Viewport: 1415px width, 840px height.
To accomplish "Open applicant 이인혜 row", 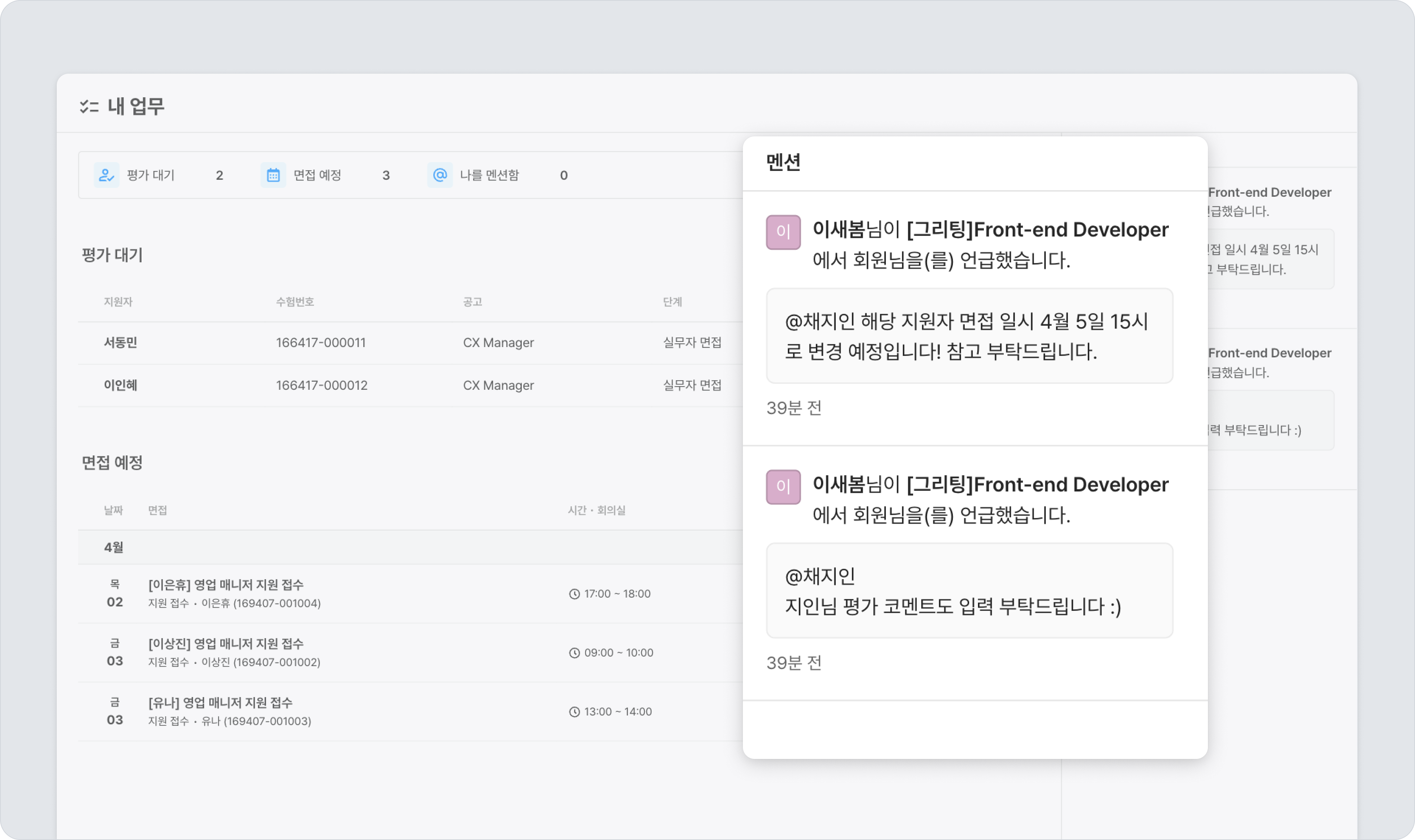I will tap(120, 385).
